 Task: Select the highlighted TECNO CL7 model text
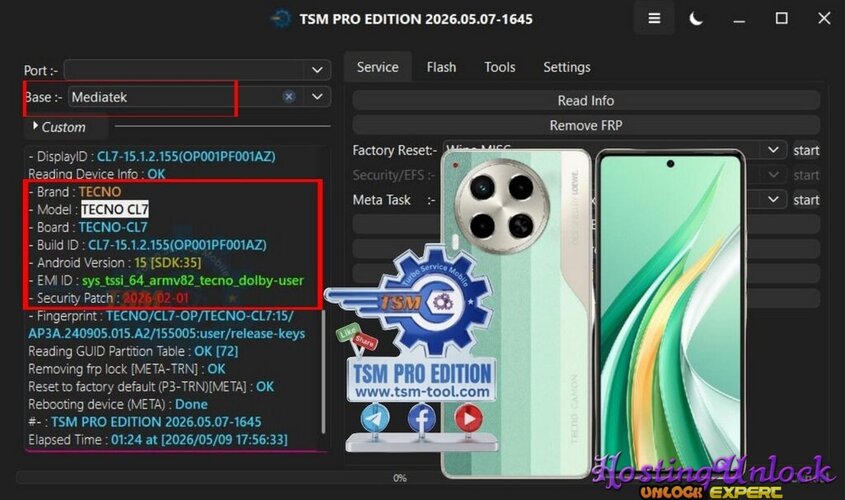point(115,209)
